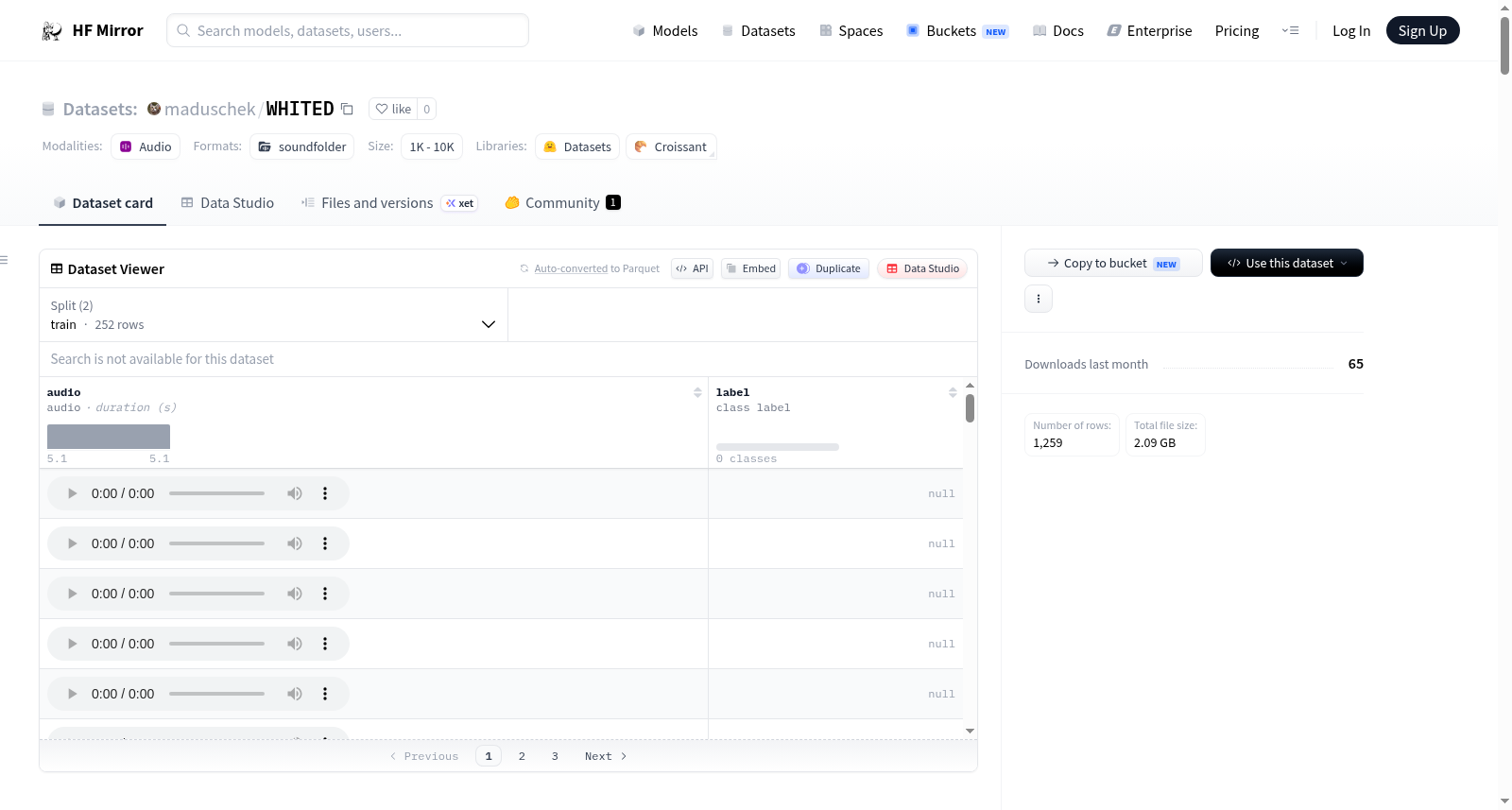
Task: Seek in the third audio row's progress bar
Action: [216, 594]
